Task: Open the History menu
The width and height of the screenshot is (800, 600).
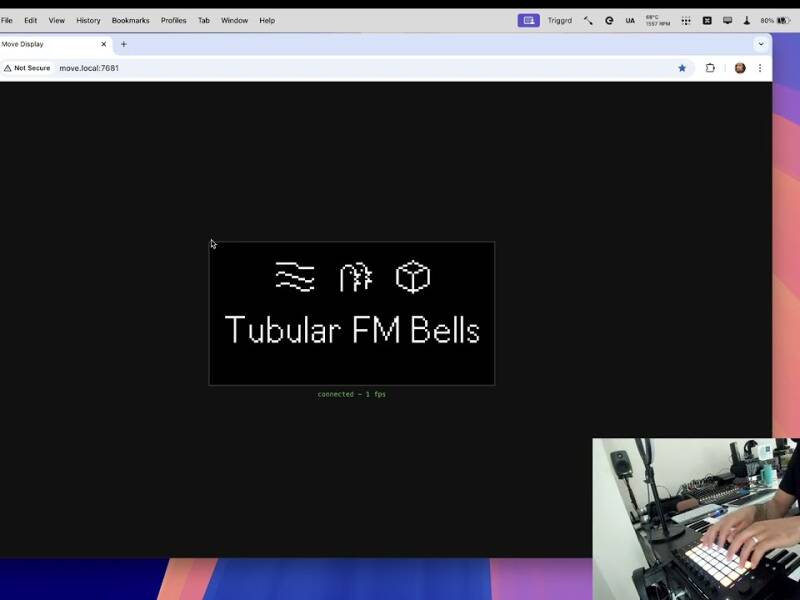Action: (x=88, y=20)
